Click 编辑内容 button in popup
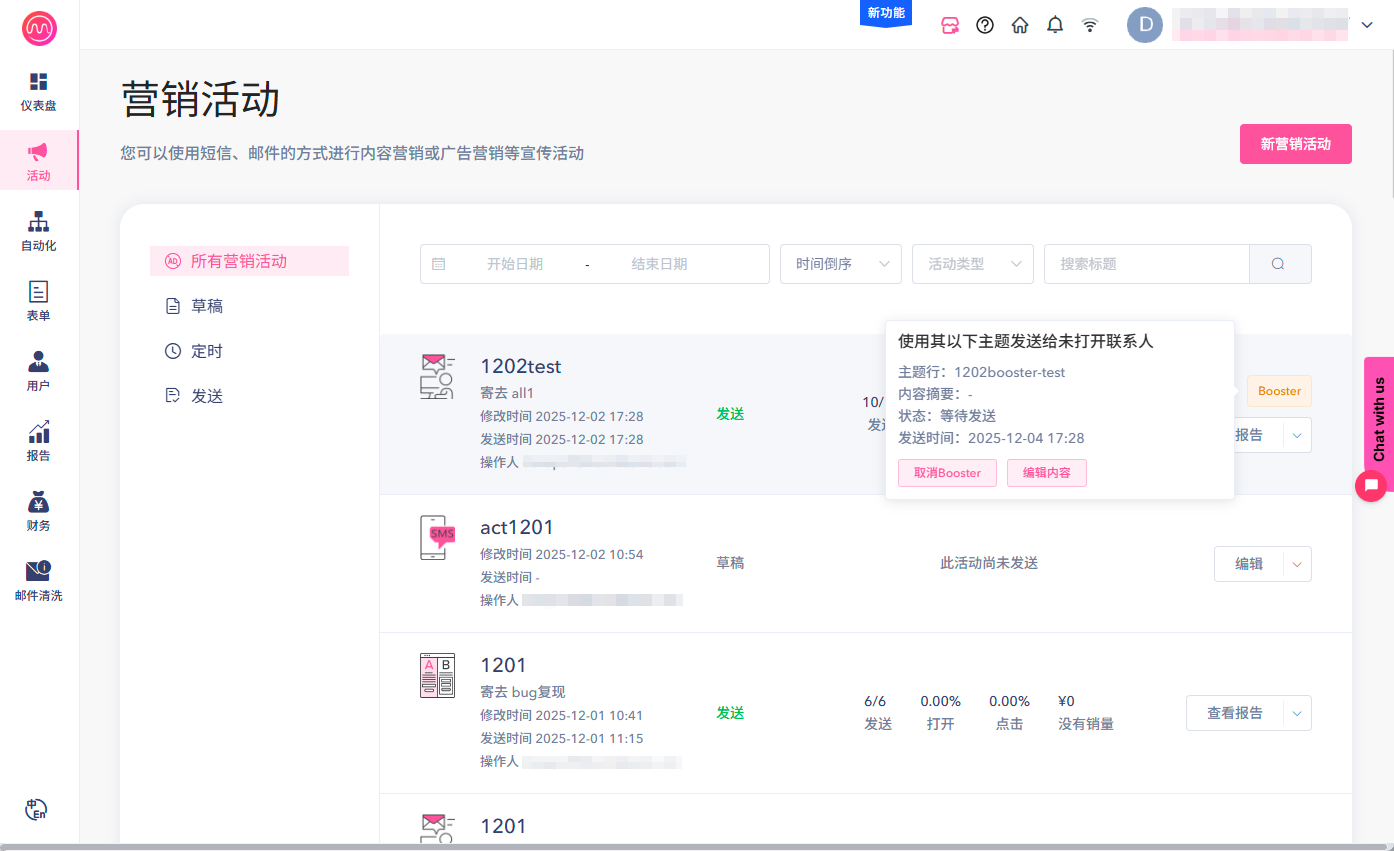 pyautogui.click(x=1046, y=473)
